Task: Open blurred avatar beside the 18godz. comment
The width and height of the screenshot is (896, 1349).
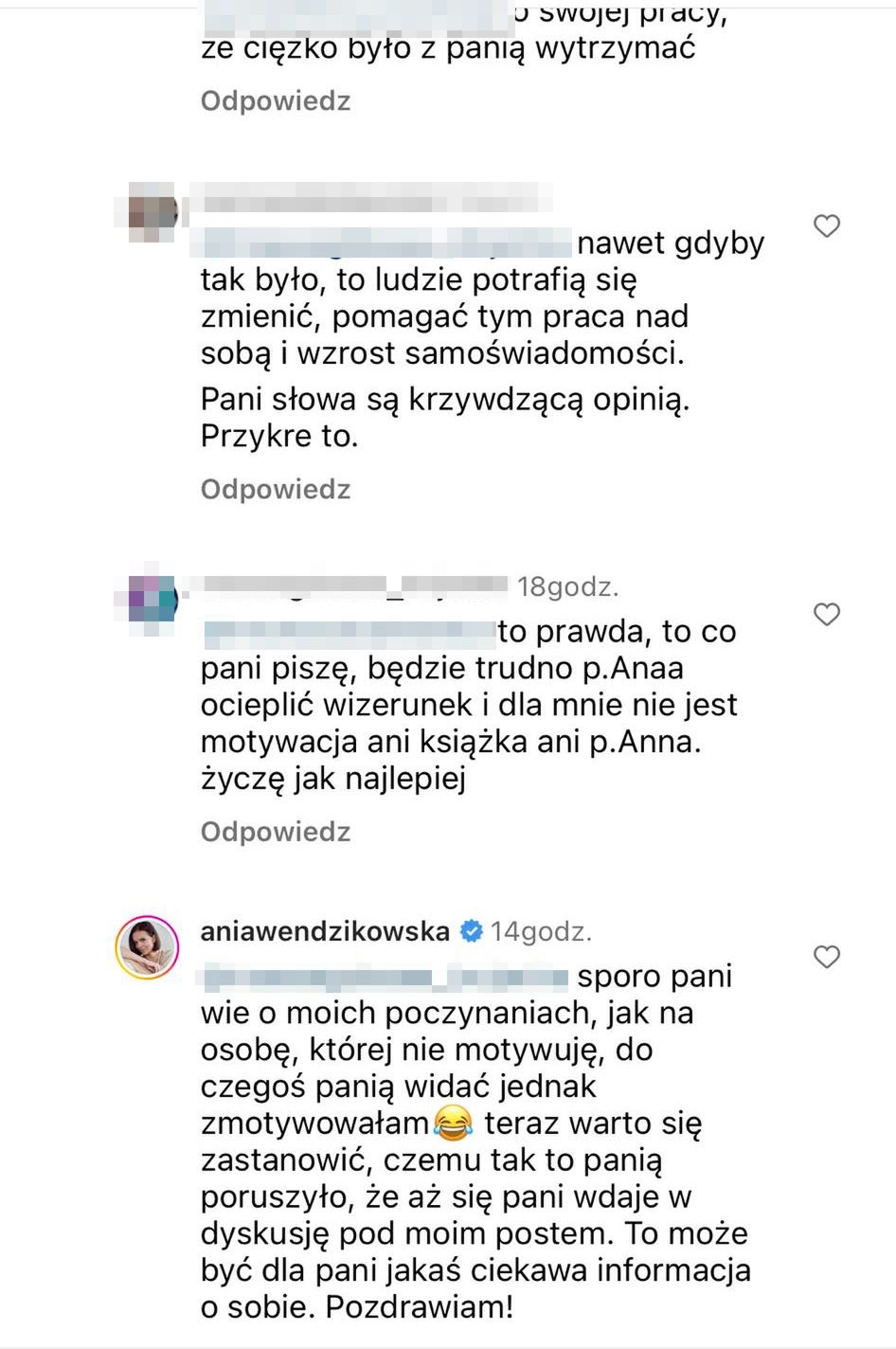Action: [x=146, y=597]
